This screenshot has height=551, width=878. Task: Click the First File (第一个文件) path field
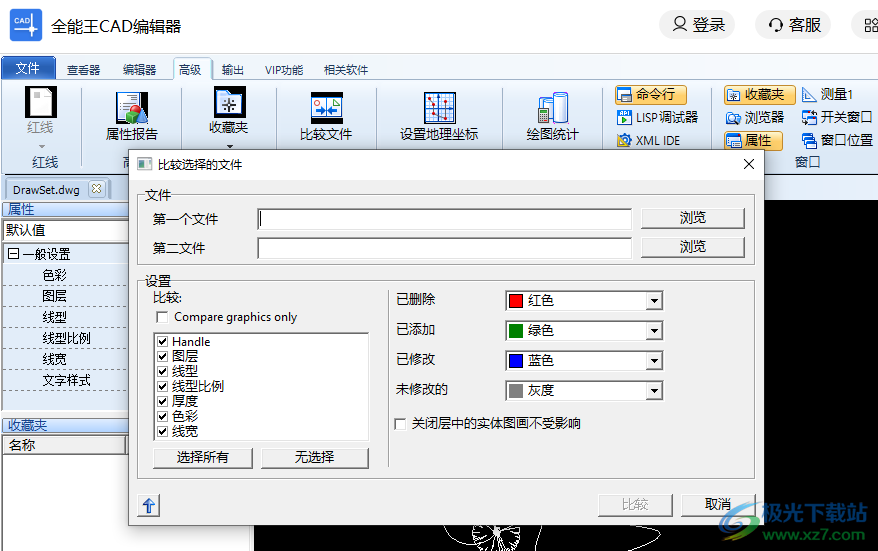point(445,219)
